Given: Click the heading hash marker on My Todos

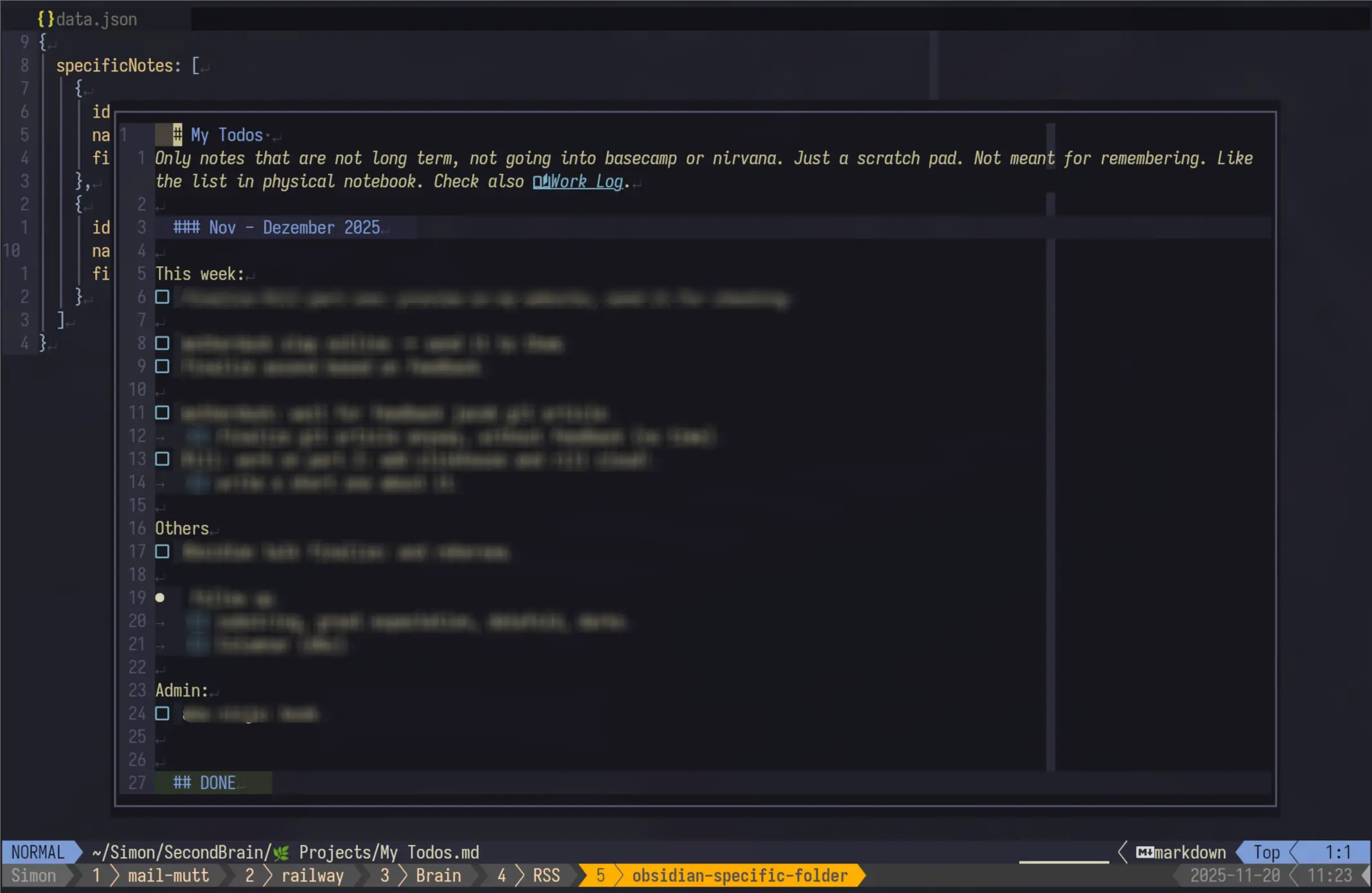Looking at the screenshot, I should coord(177,135).
